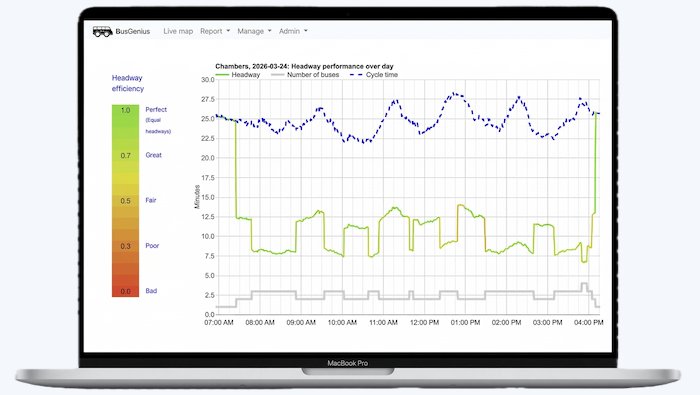Click the '25.0' y-axis value
This screenshot has width=700, height=395.
pos(208,119)
